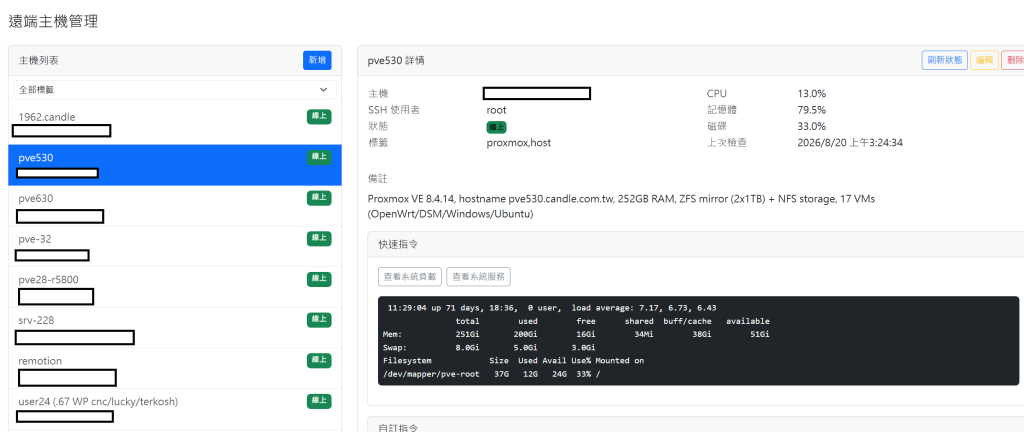
Task: Select the srv-228 host entry
Action: coord(174,327)
